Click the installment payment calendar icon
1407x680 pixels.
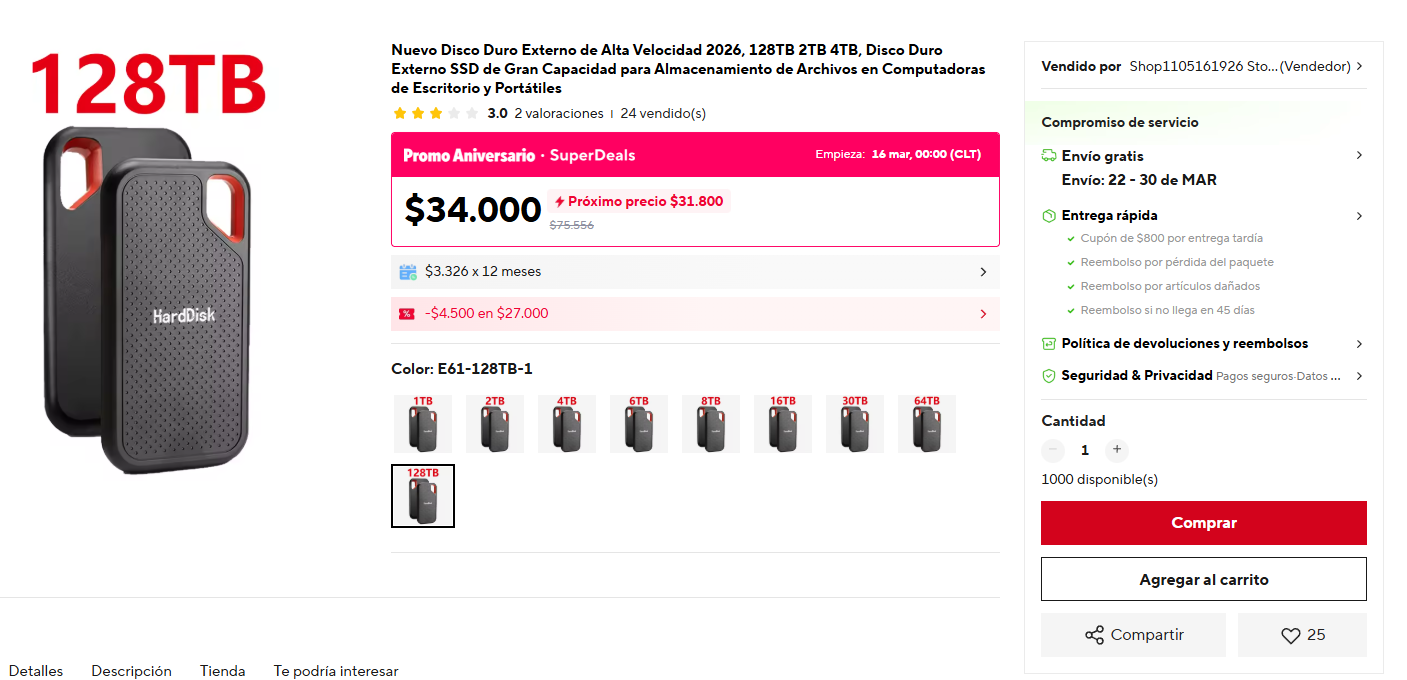coord(408,272)
